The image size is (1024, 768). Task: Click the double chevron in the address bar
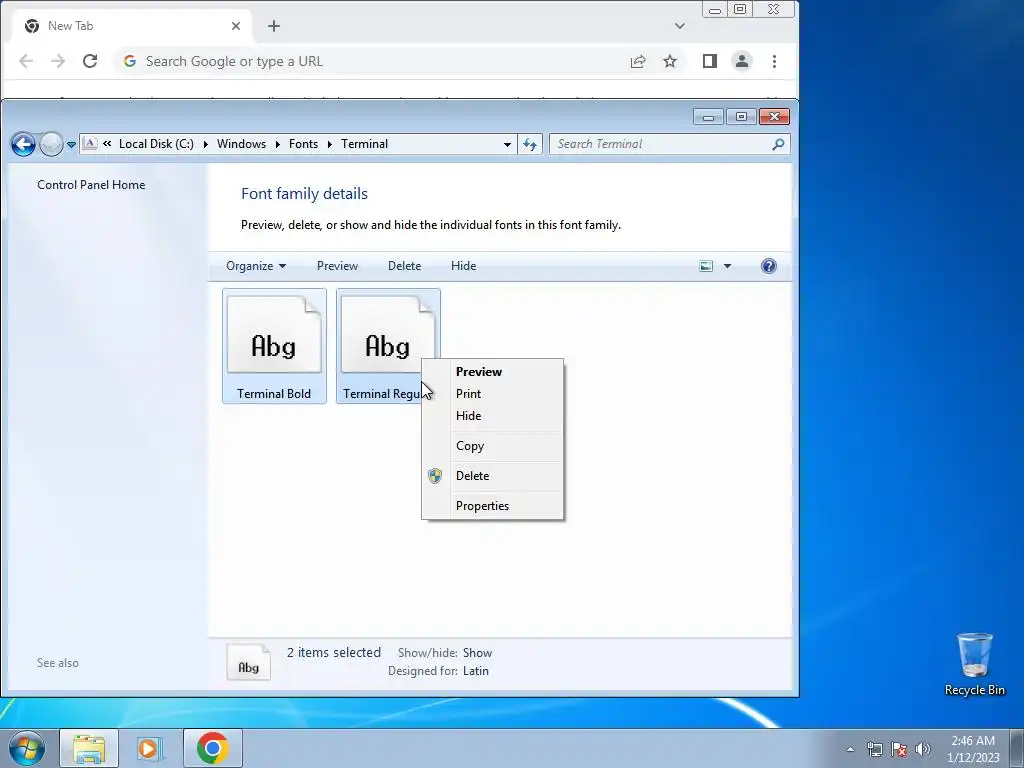107,144
